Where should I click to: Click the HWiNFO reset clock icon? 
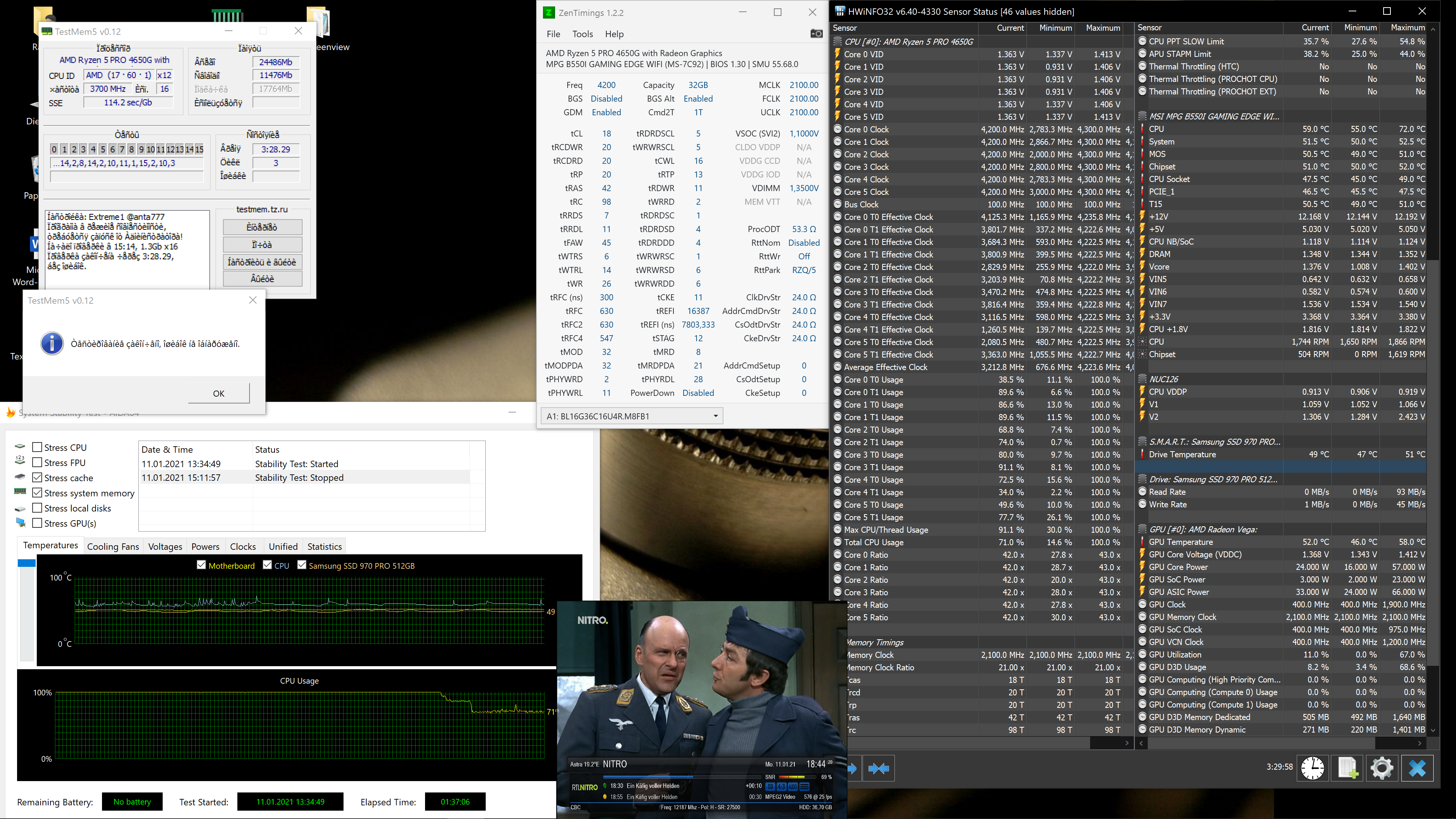(x=1312, y=768)
